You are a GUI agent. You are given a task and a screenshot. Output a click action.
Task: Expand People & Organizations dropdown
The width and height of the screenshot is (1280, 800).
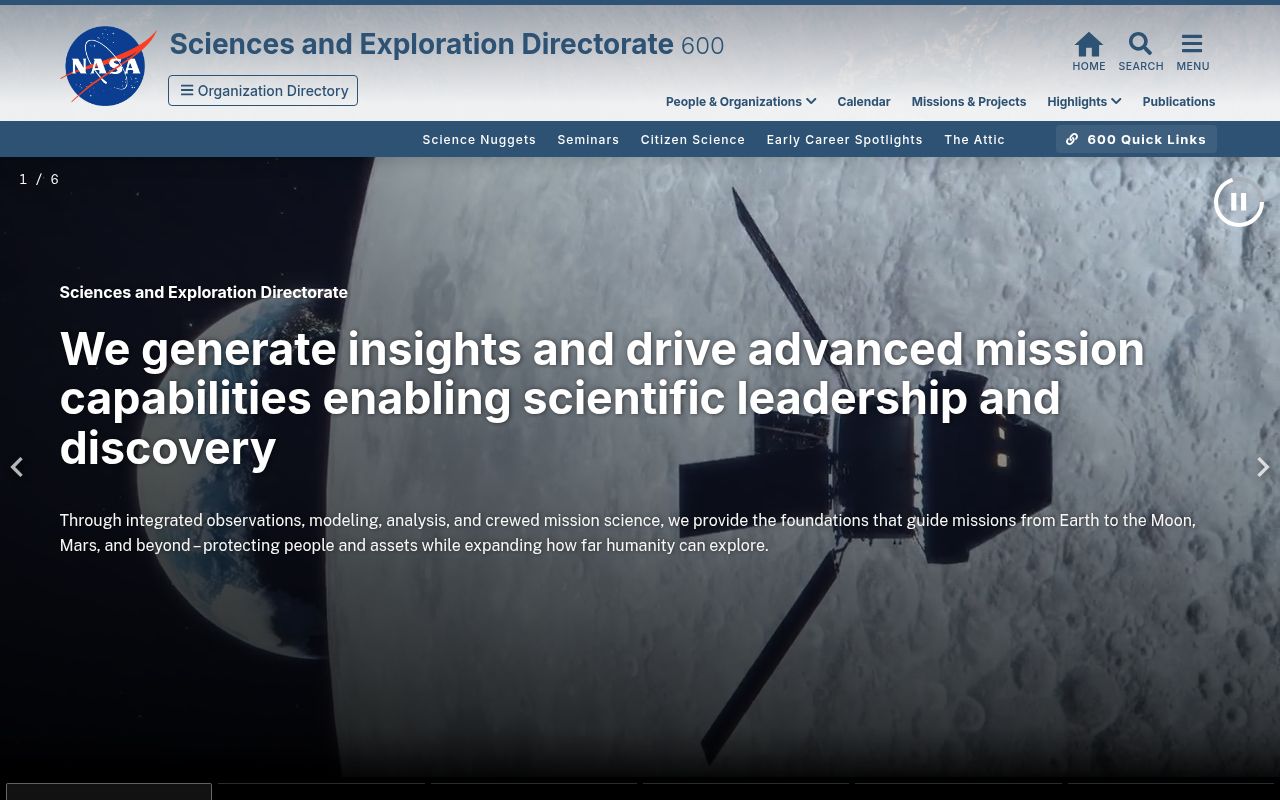(x=741, y=101)
